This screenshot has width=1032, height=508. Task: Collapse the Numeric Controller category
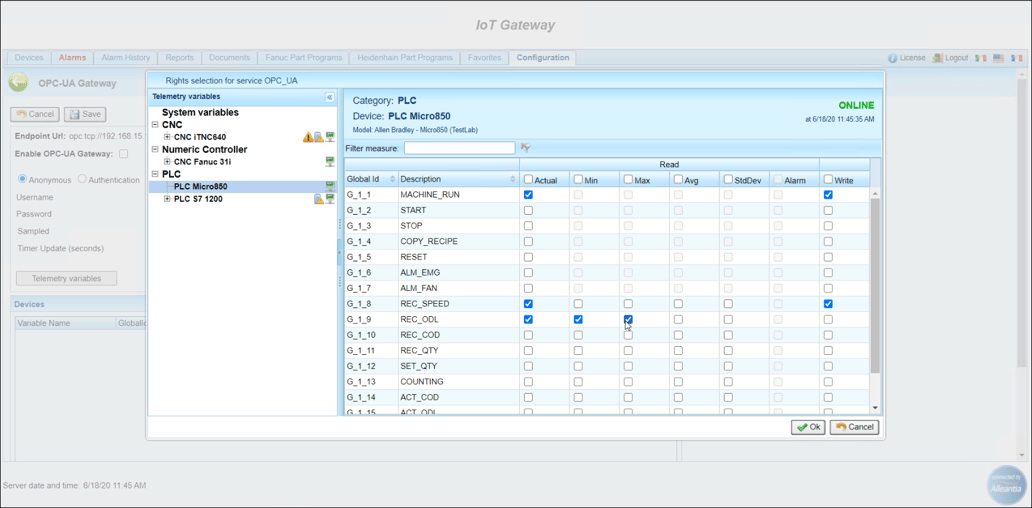155,150
